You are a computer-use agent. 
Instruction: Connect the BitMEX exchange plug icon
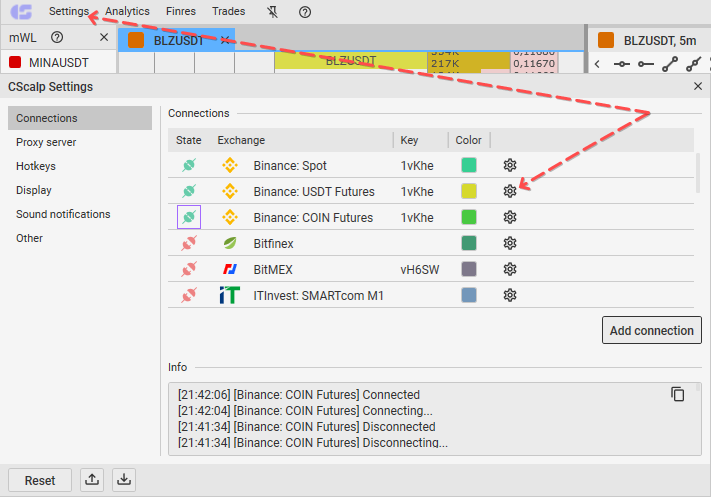click(189, 269)
